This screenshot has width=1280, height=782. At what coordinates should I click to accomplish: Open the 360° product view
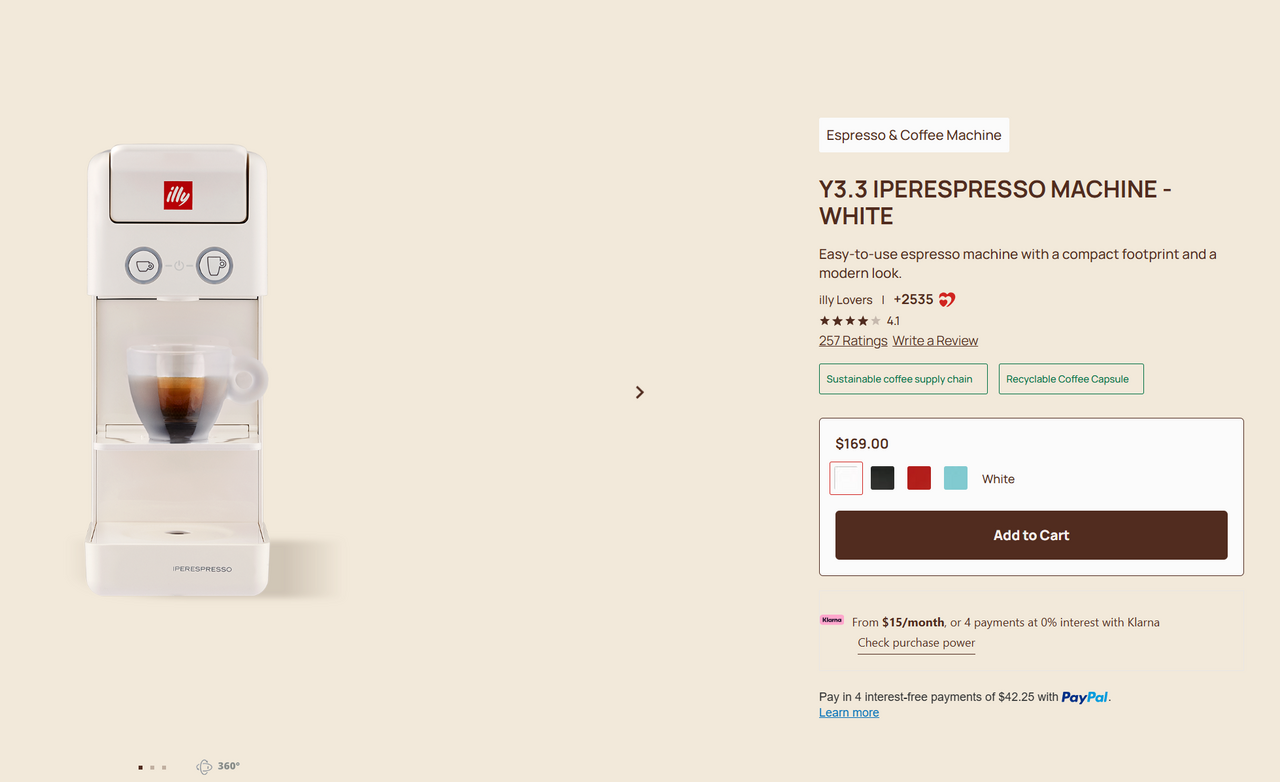click(x=218, y=766)
